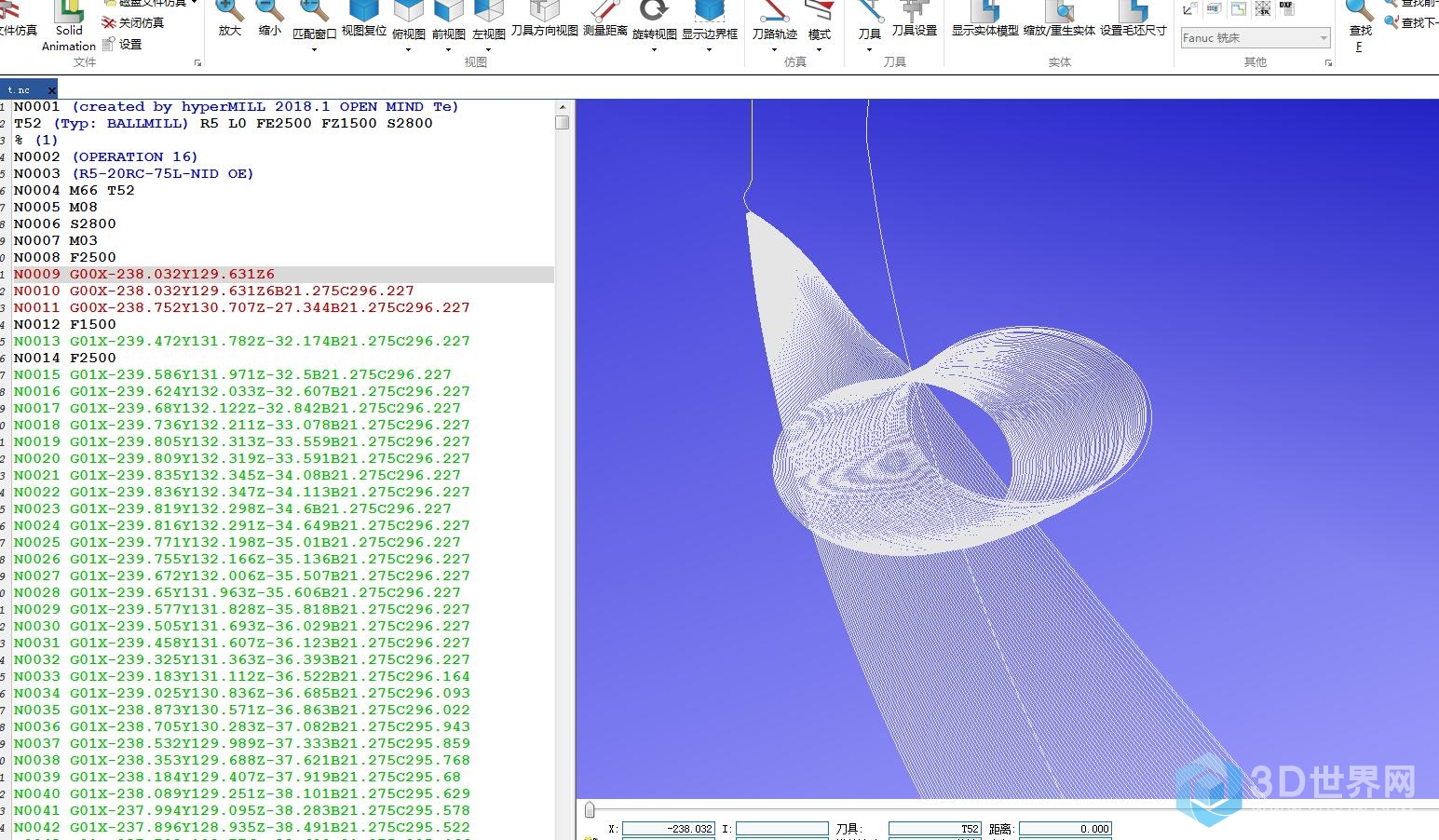Click 设置毛坯尺寸 set stock size
Image resolution: width=1439 pixels, height=840 pixels.
pos(1134,19)
